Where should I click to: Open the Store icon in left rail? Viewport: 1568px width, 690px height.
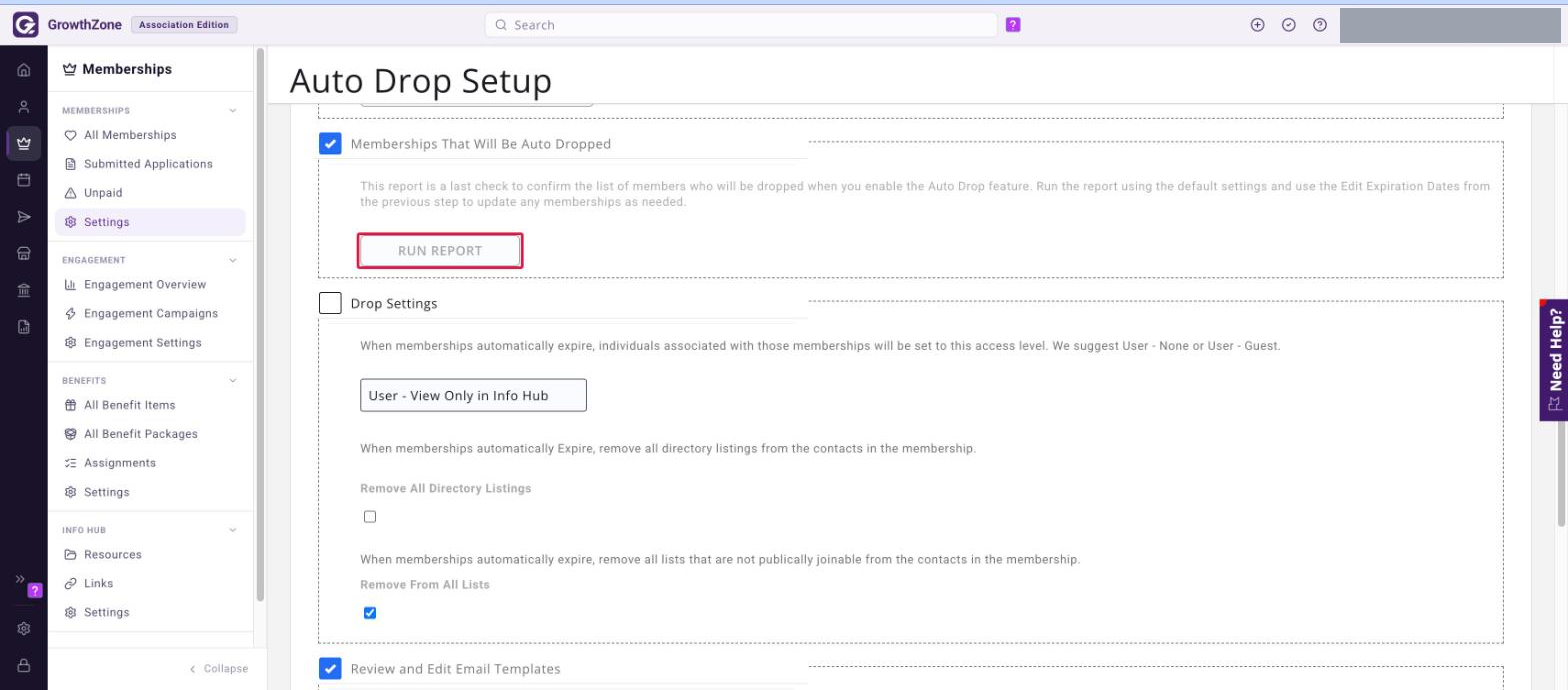click(24, 254)
